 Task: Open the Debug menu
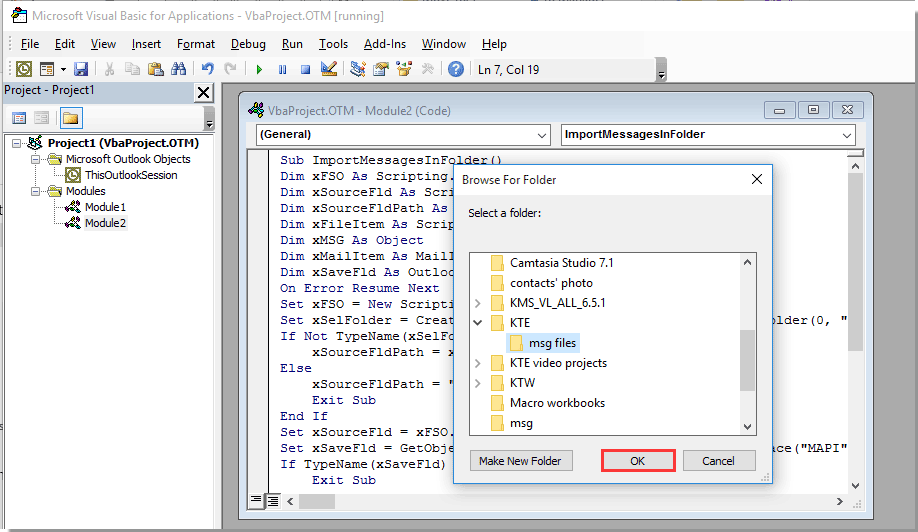coord(248,44)
